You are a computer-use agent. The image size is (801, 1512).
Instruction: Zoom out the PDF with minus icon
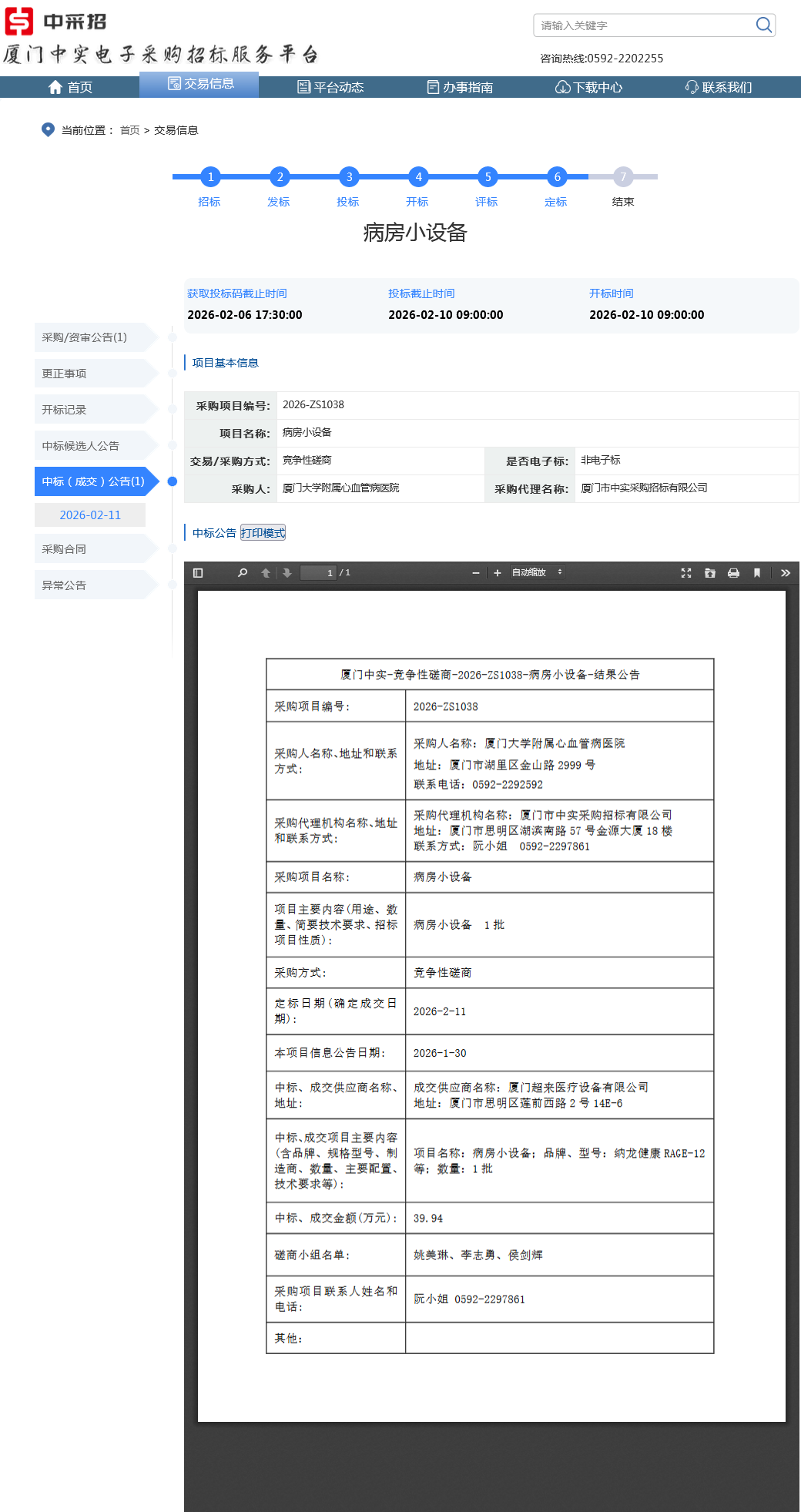point(476,573)
